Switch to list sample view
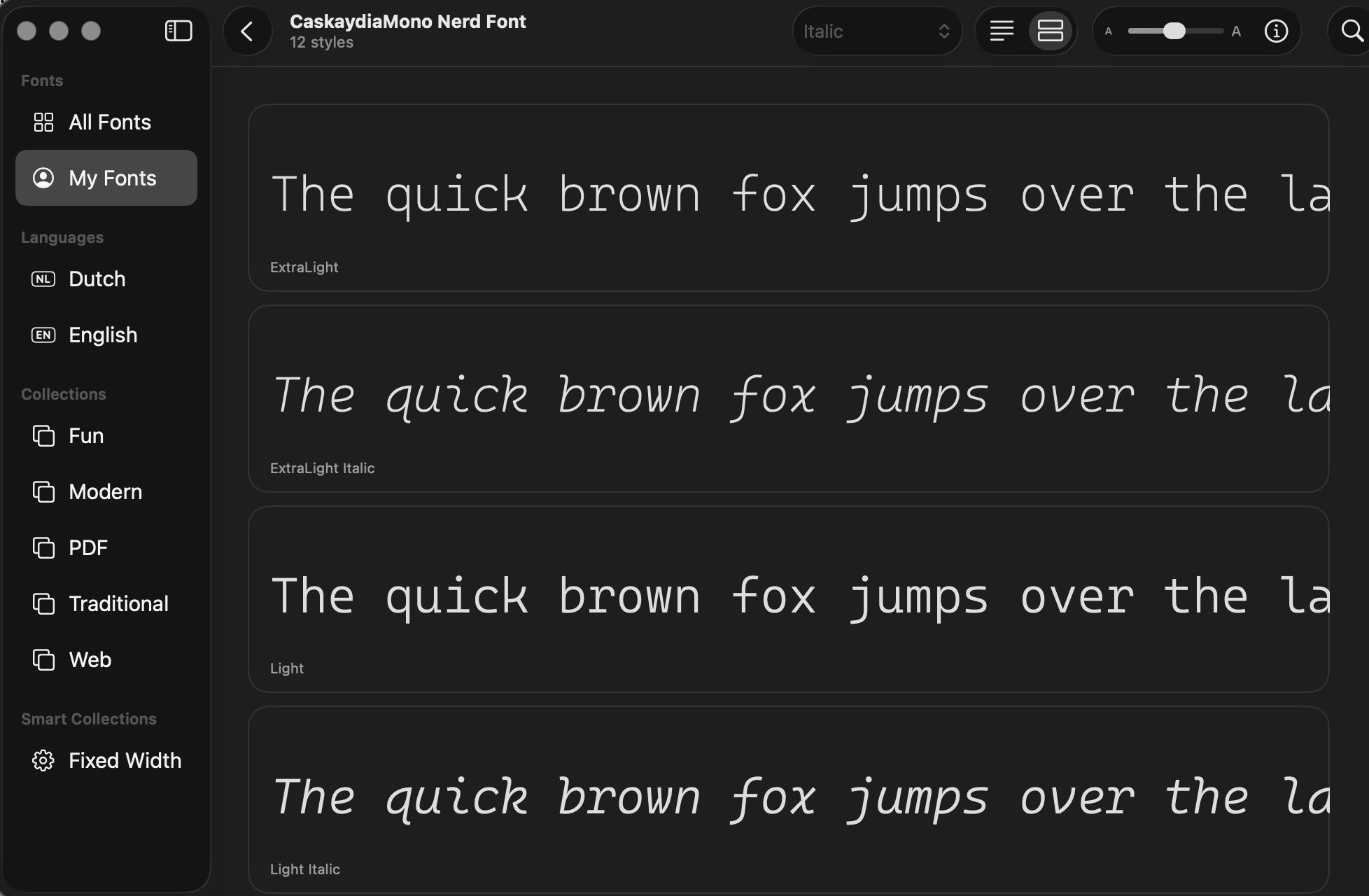 point(1002,31)
